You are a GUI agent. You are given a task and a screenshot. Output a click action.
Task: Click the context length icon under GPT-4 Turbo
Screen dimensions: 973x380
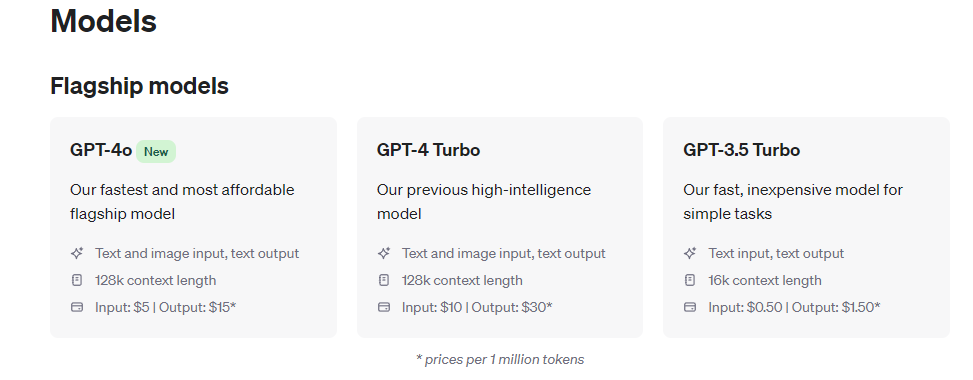click(x=383, y=280)
